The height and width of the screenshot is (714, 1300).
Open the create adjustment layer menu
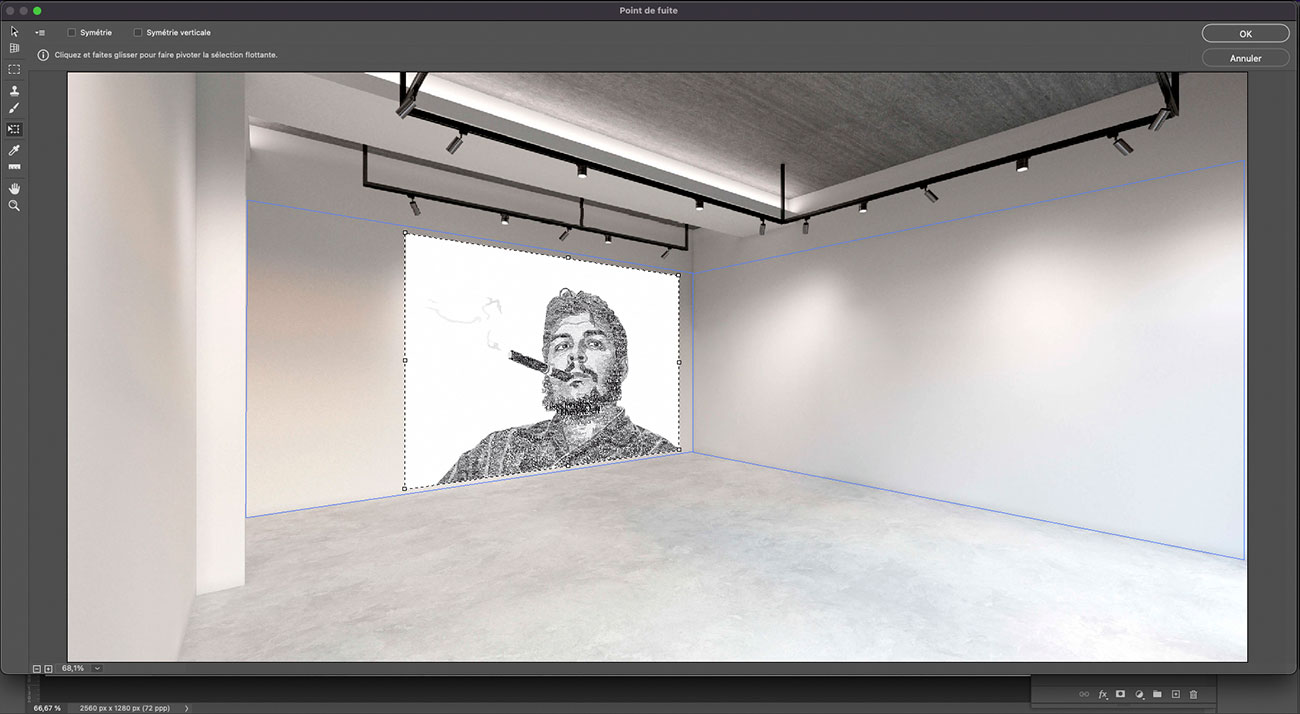coord(1139,693)
